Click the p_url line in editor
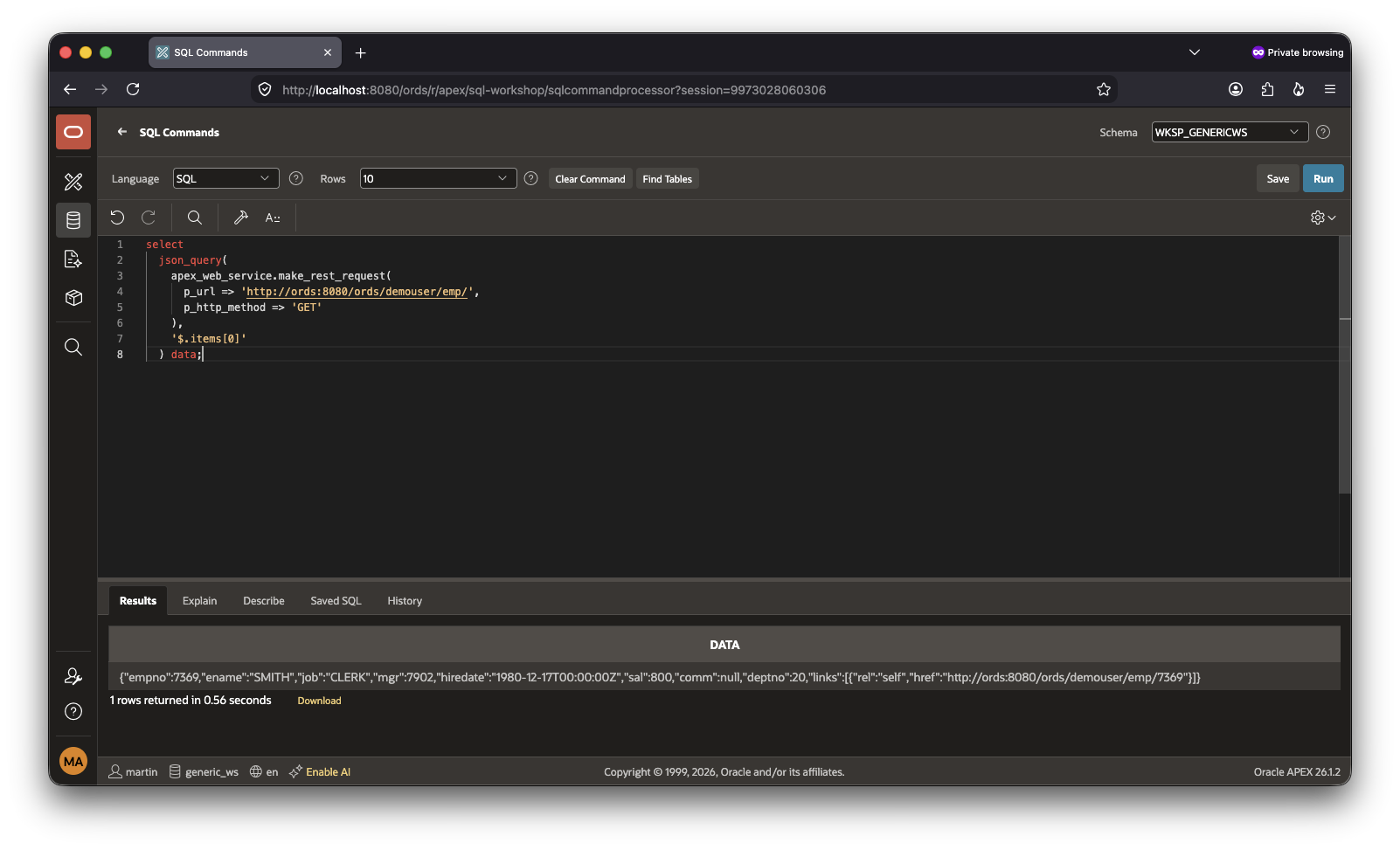This screenshot has width=1400, height=850. pyautogui.click(x=331, y=292)
